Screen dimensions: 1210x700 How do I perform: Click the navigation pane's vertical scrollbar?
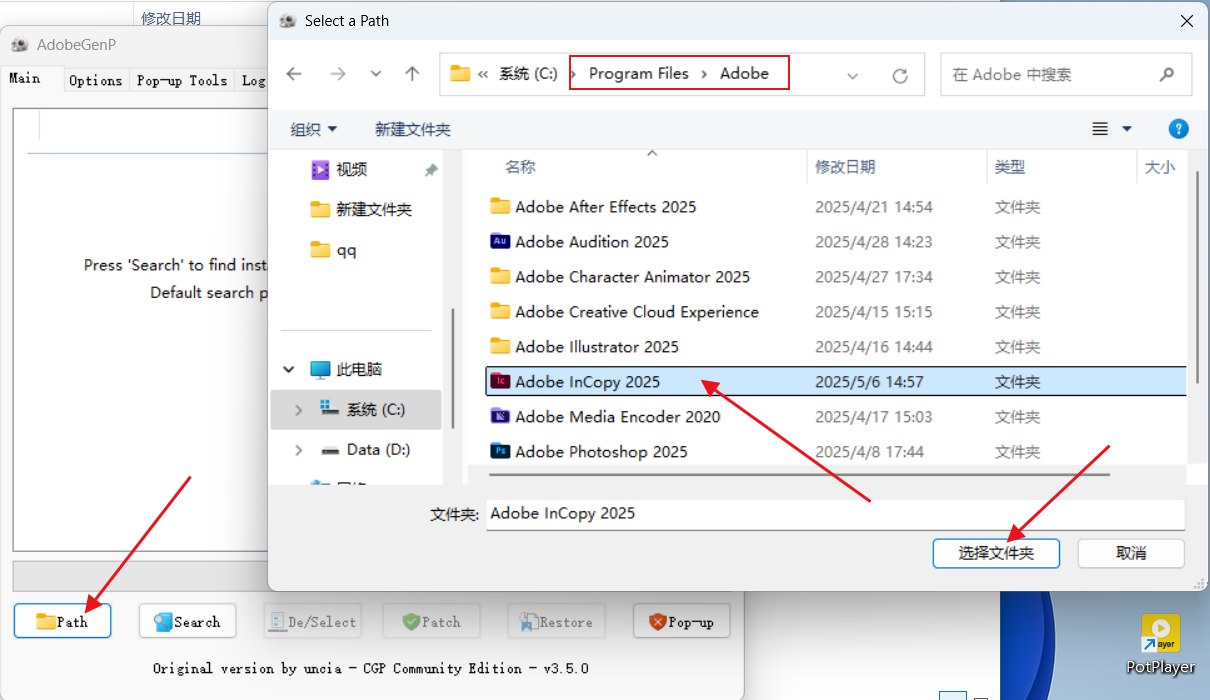coord(454,367)
